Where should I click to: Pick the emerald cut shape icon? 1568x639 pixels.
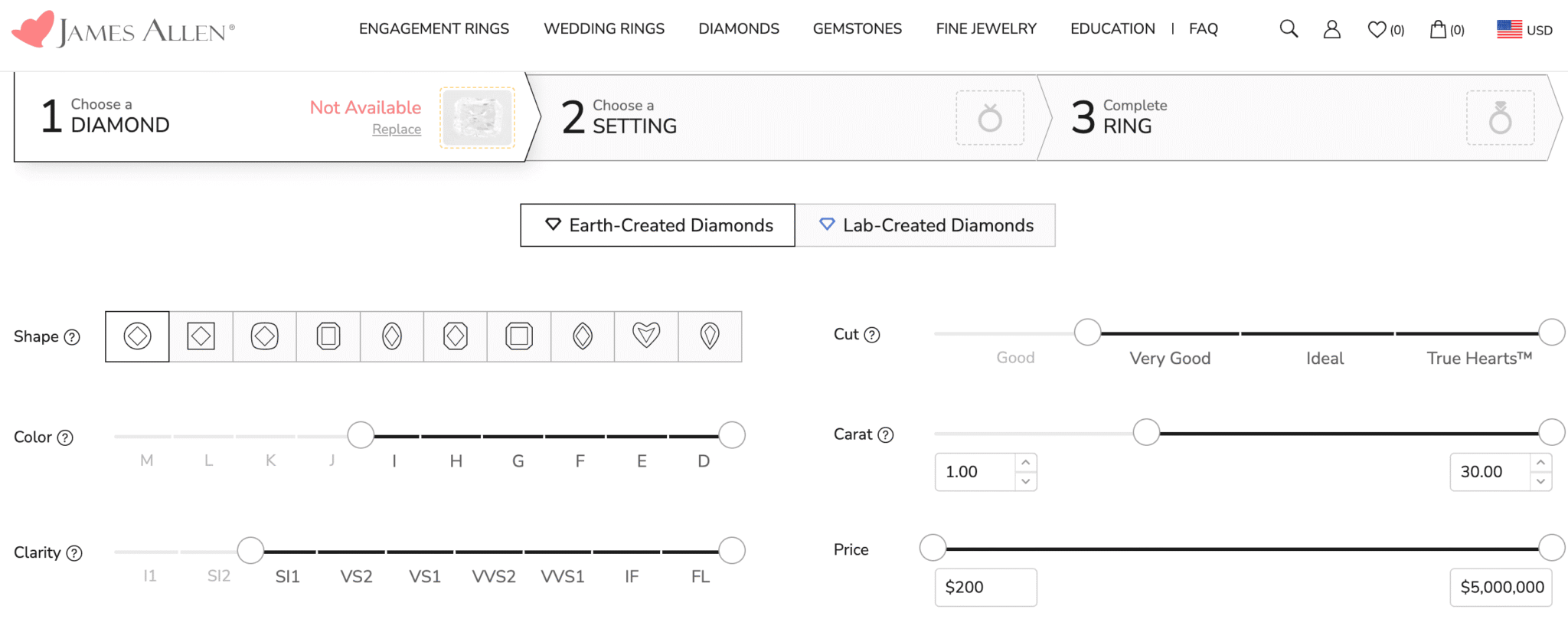328,336
